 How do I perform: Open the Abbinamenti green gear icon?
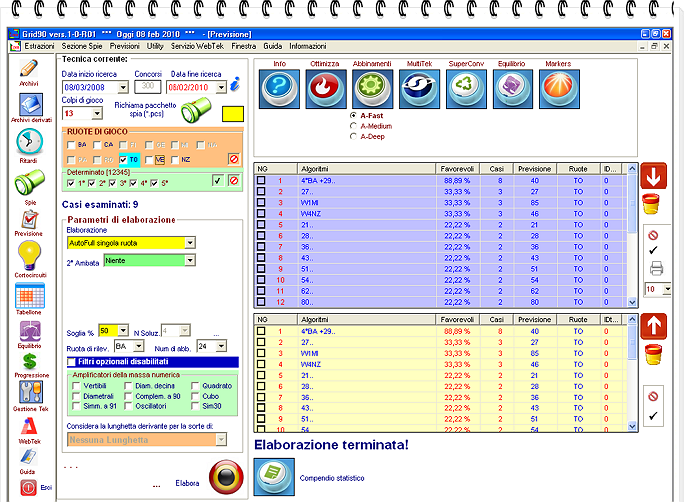[x=372, y=88]
